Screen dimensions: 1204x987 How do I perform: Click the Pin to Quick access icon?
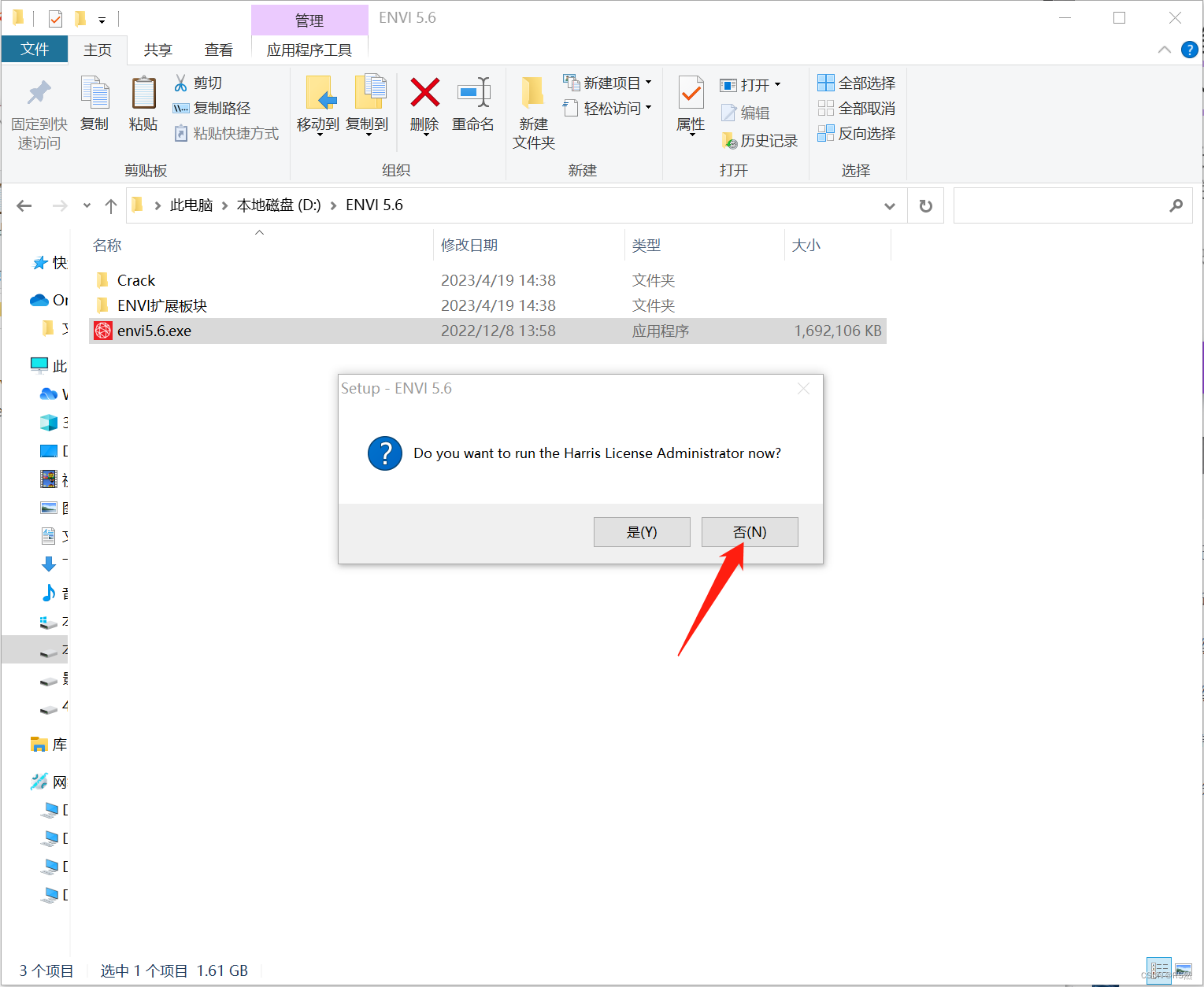pos(39,92)
